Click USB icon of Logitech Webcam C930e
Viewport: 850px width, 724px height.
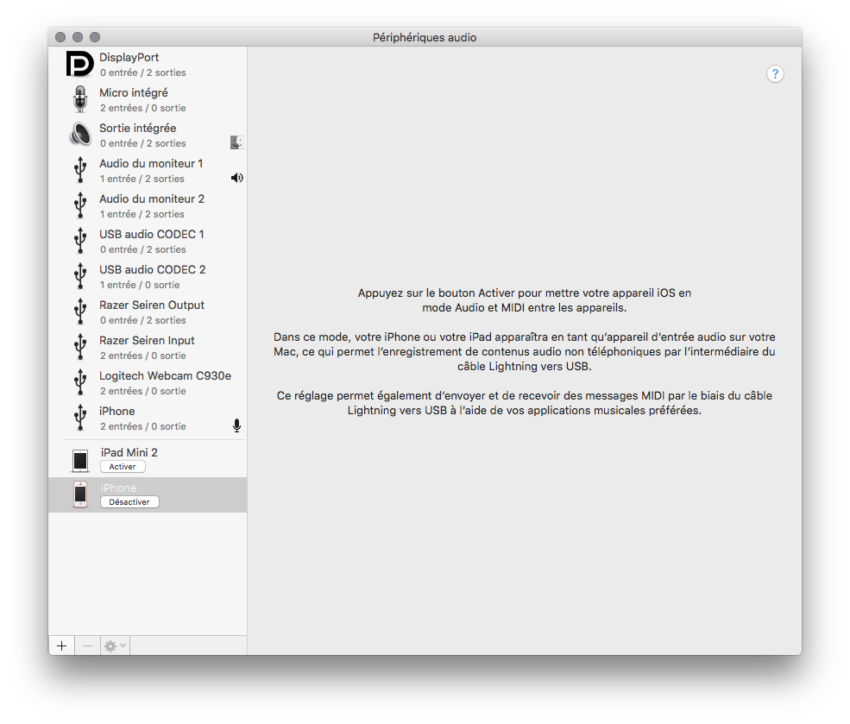tap(80, 383)
